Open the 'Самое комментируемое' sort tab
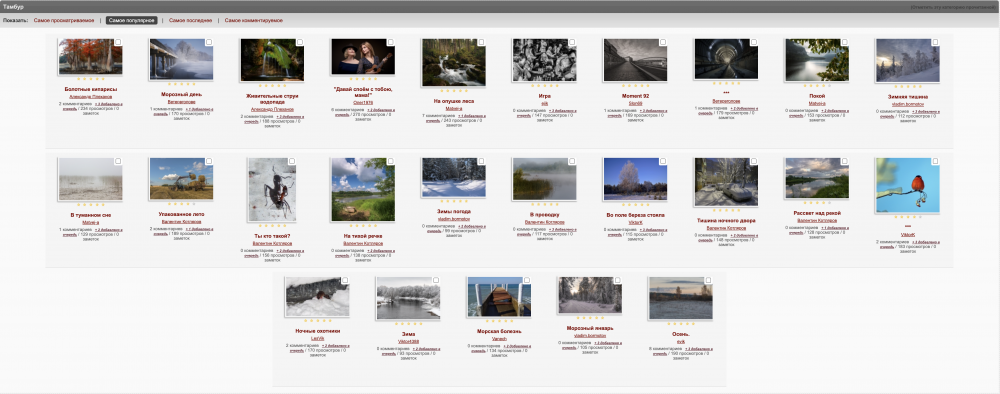 click(x=254, y=20)
